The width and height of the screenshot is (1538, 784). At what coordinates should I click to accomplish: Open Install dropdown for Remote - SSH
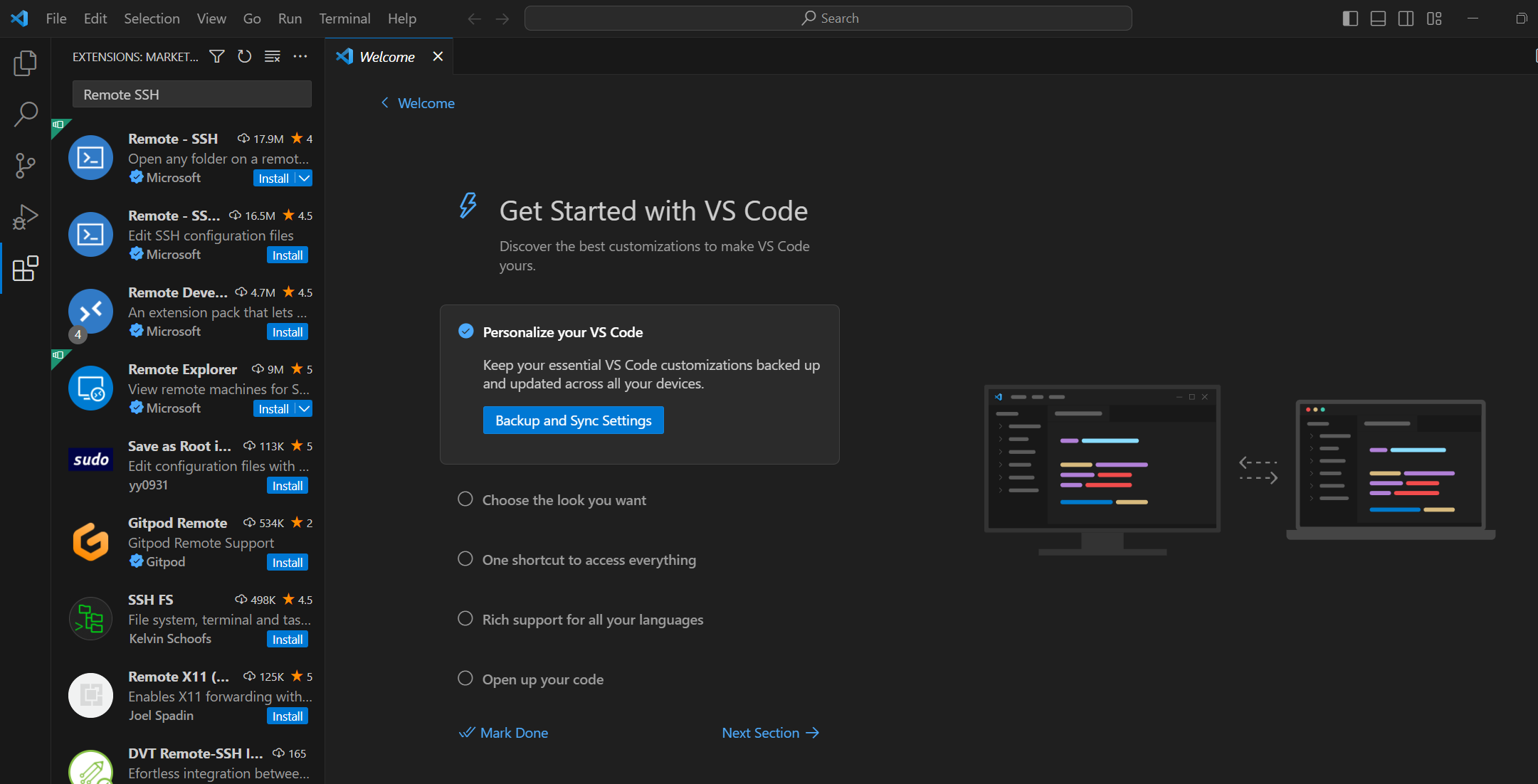304,178
